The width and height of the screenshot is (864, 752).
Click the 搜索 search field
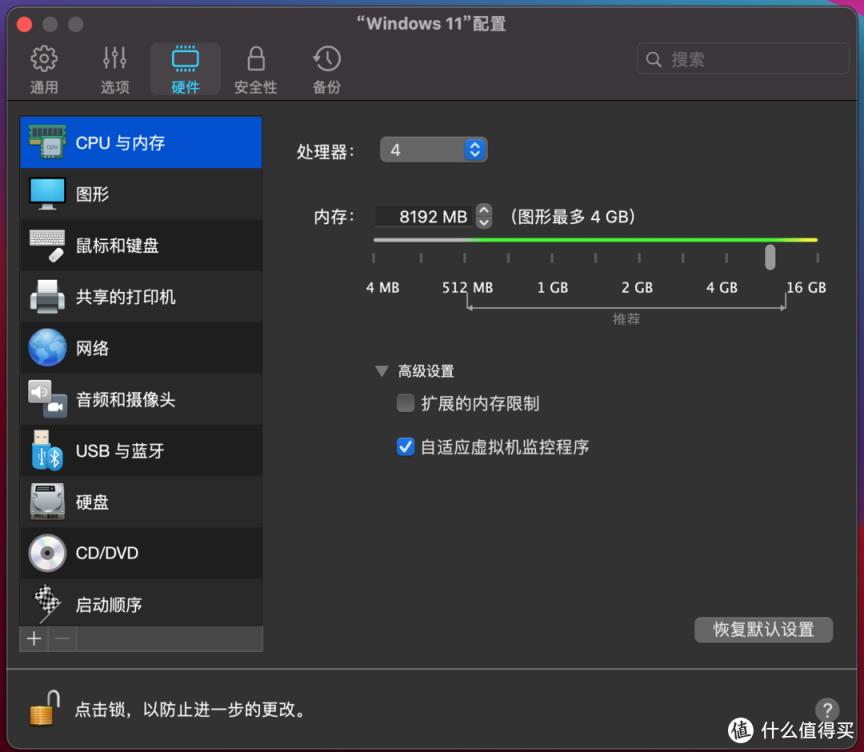(x=742, y=59)
